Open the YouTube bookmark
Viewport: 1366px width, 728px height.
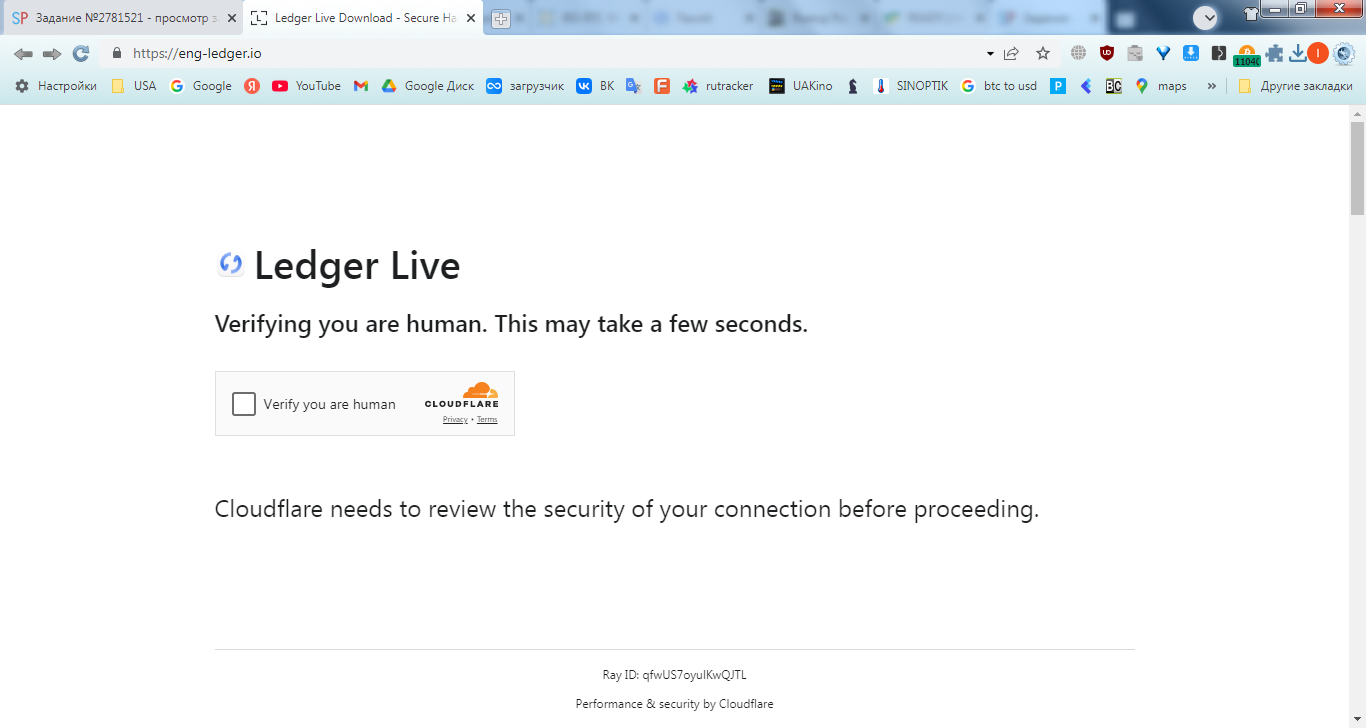(306, 86)
